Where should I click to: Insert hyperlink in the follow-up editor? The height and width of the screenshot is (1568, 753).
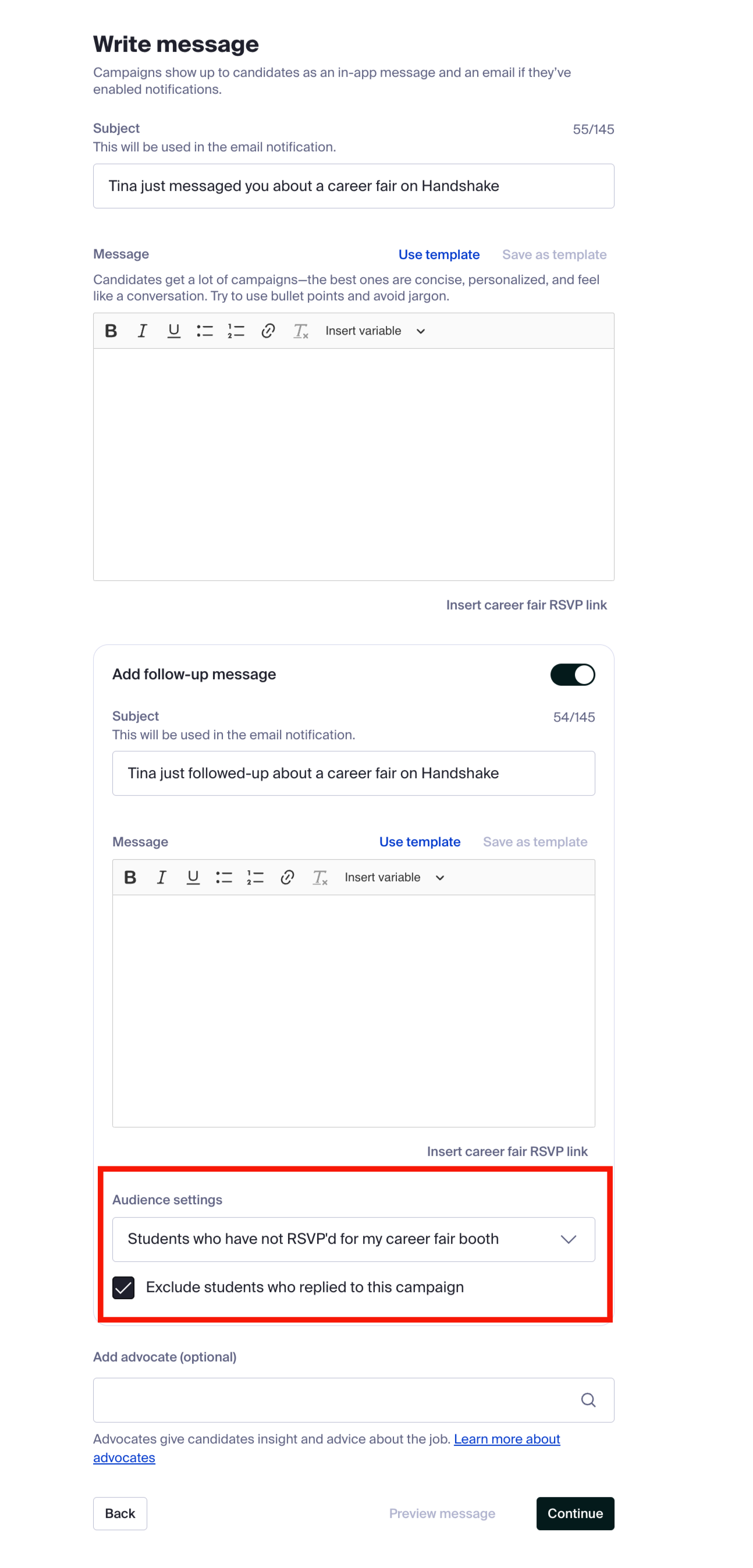[x=287, y=877]
